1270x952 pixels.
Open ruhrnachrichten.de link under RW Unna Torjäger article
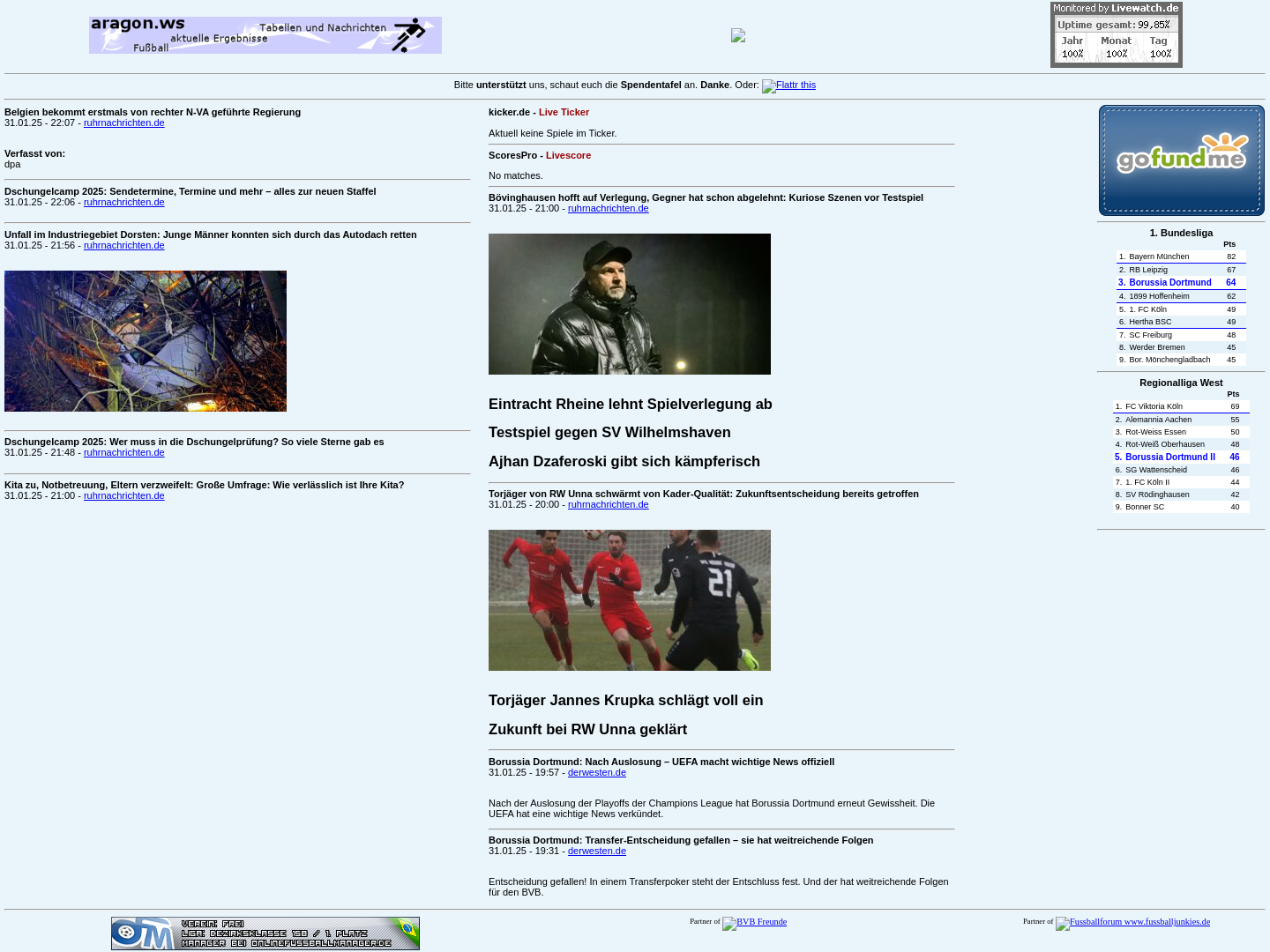click(x=608, y=504)
